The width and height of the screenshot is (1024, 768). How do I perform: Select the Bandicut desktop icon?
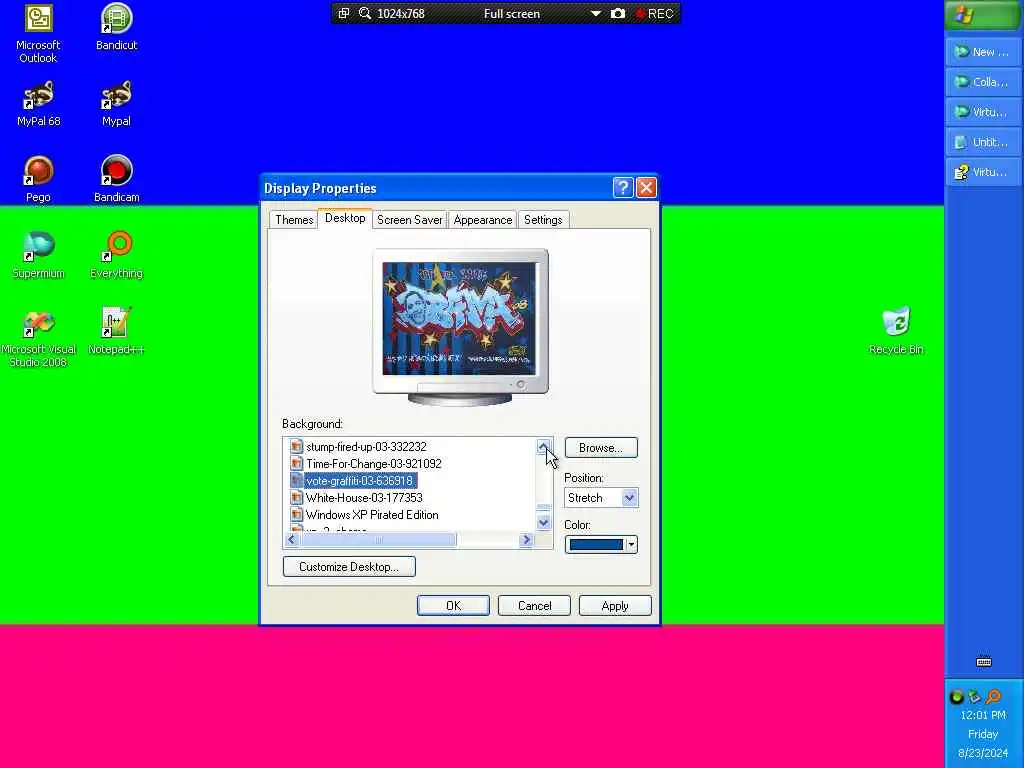(x=116, y=27)
